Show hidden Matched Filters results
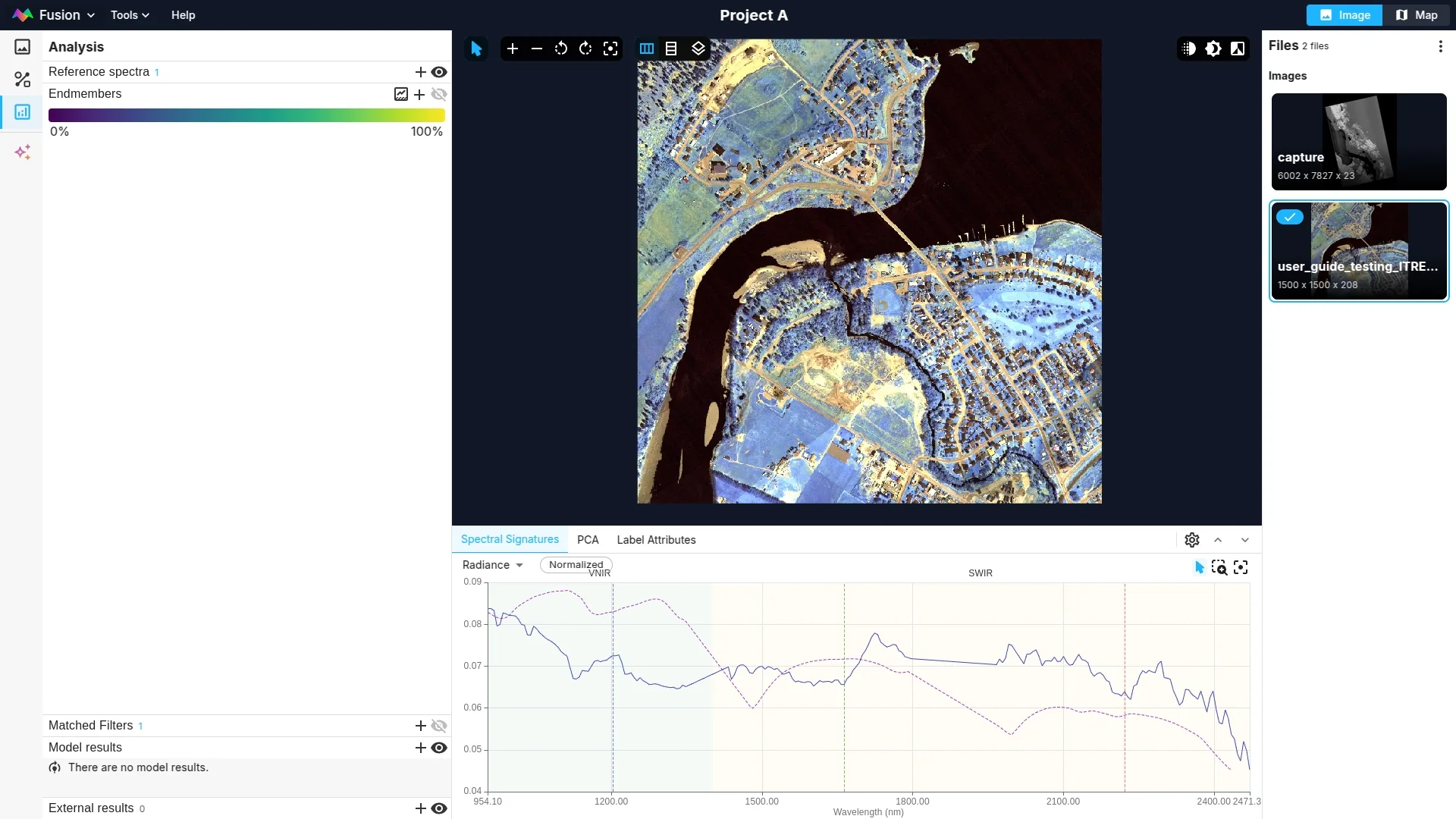 tap(439, 726)
